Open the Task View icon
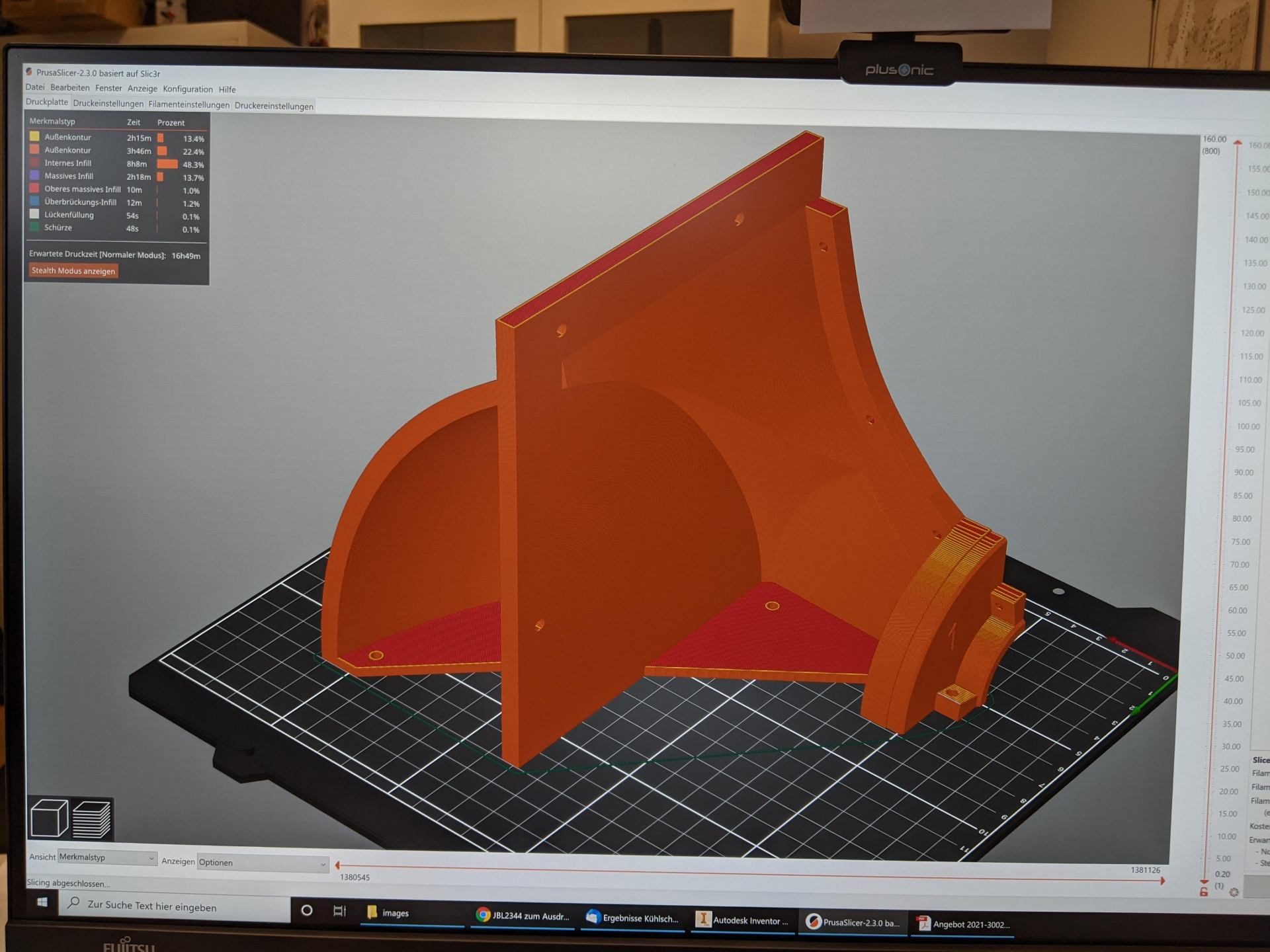Image resolution: width=1270 pixels, height=952 pixels. tap(339, 911)
